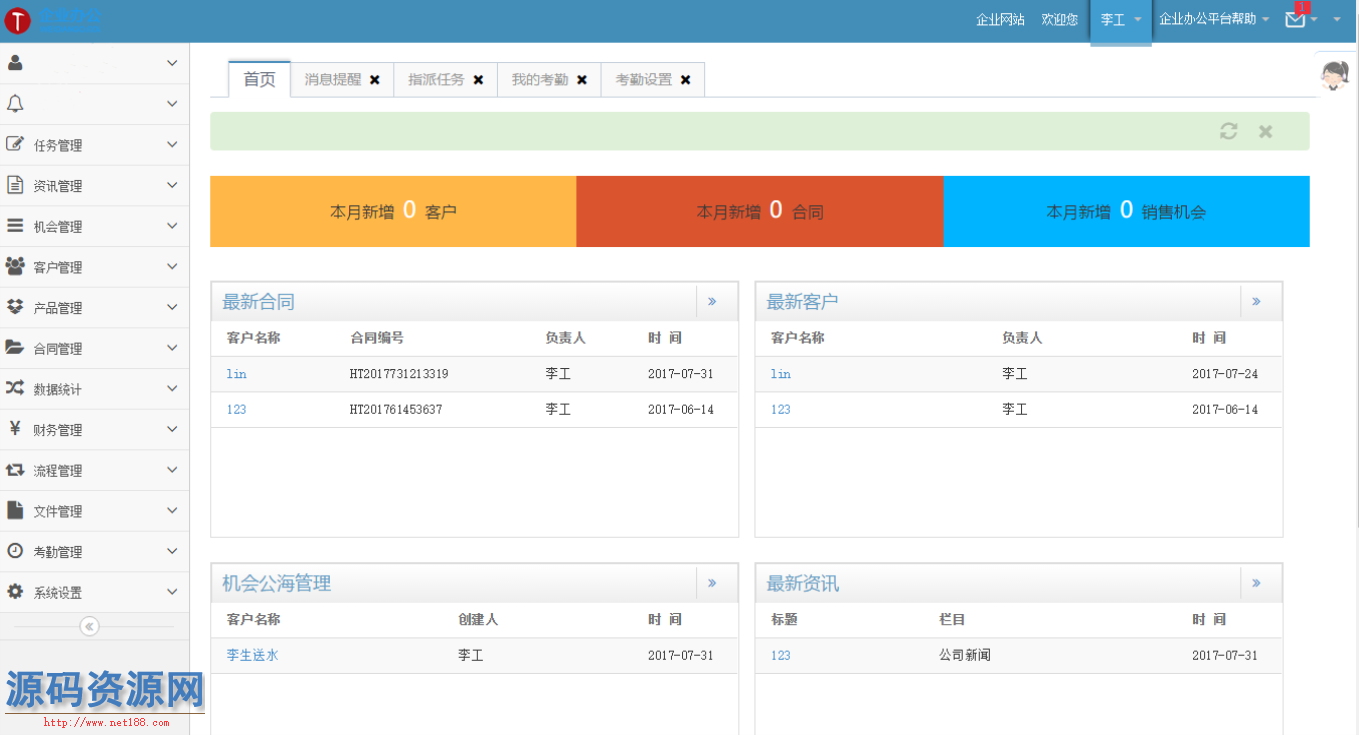Dismiss the green notification bar

tap(1265, 131)
